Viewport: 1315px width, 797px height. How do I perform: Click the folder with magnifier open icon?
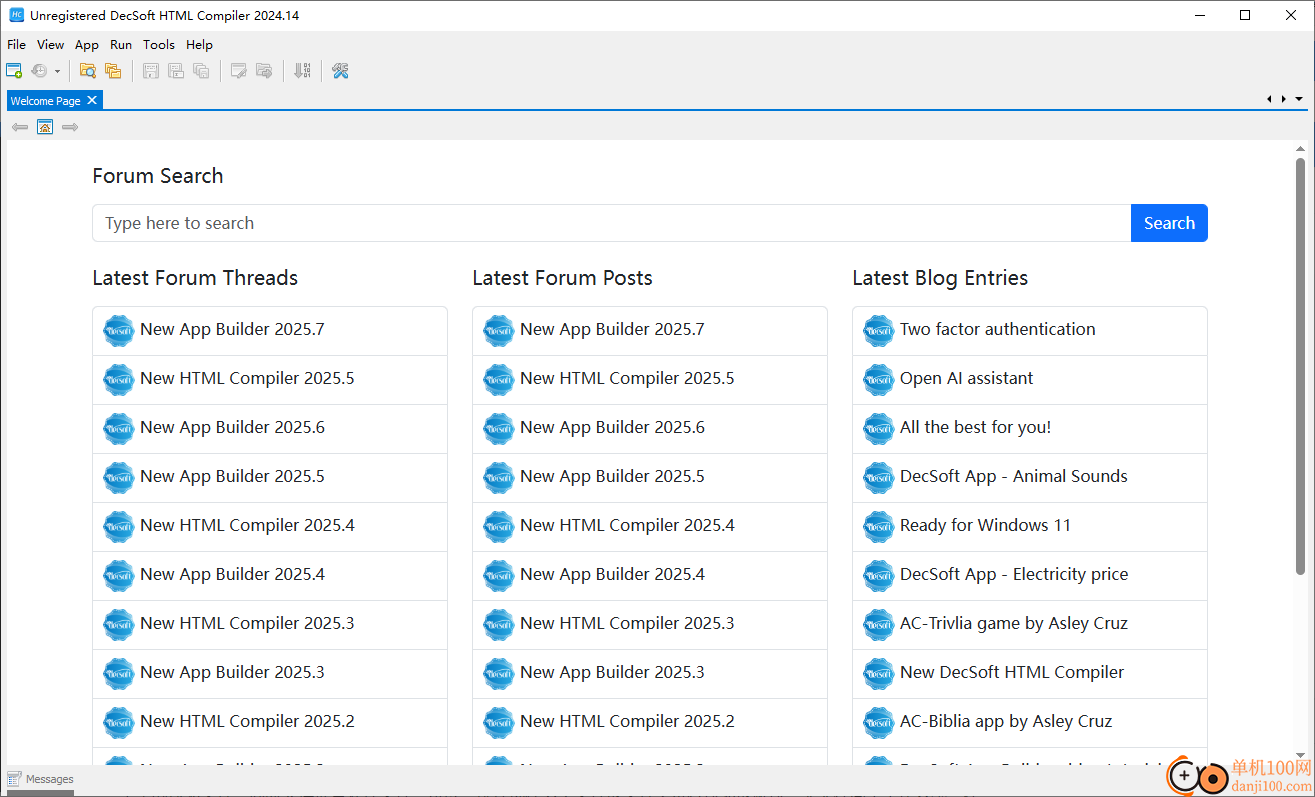[x=88, y=71]
